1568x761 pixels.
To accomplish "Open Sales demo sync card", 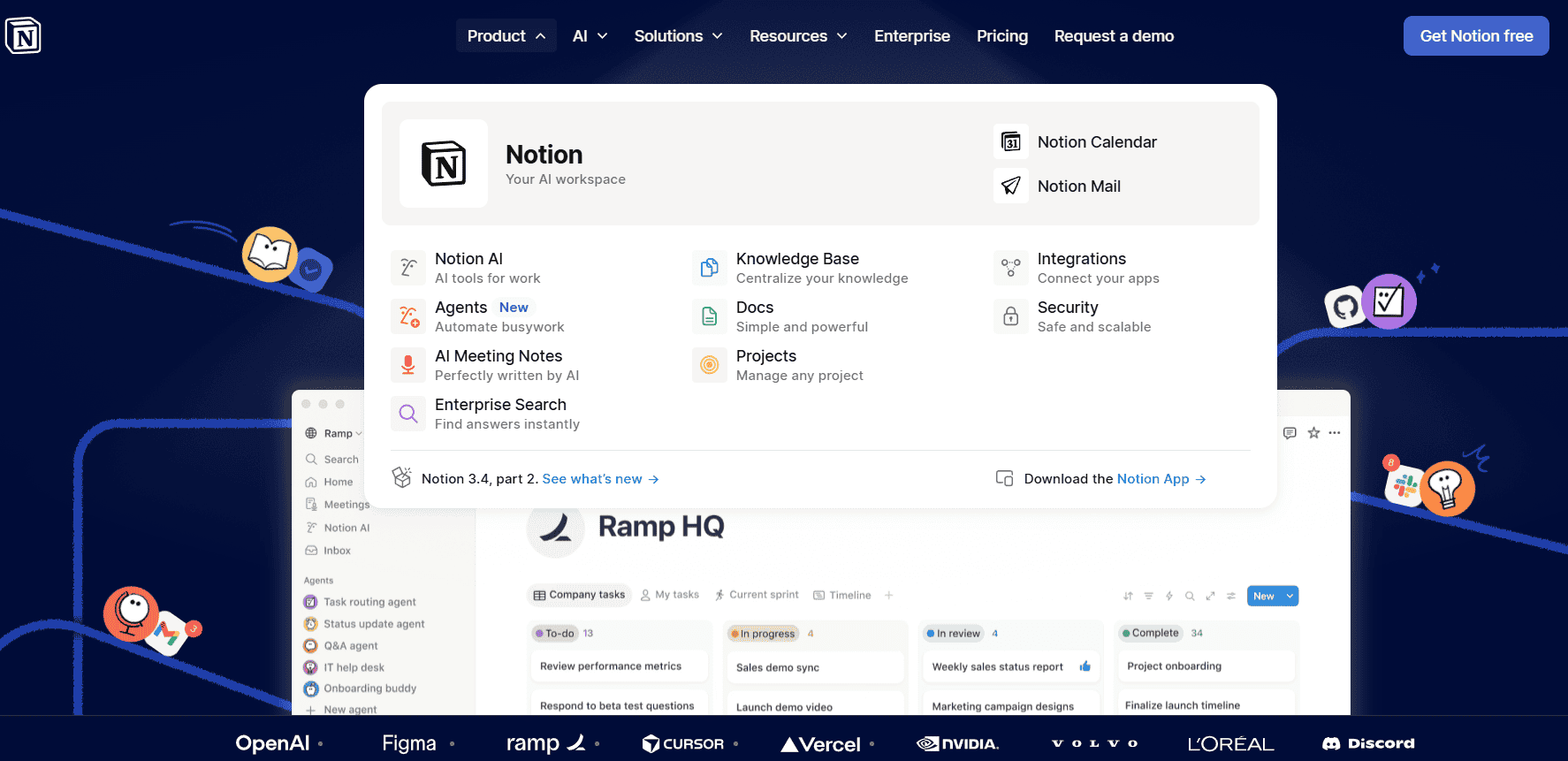I will point(815,667).
